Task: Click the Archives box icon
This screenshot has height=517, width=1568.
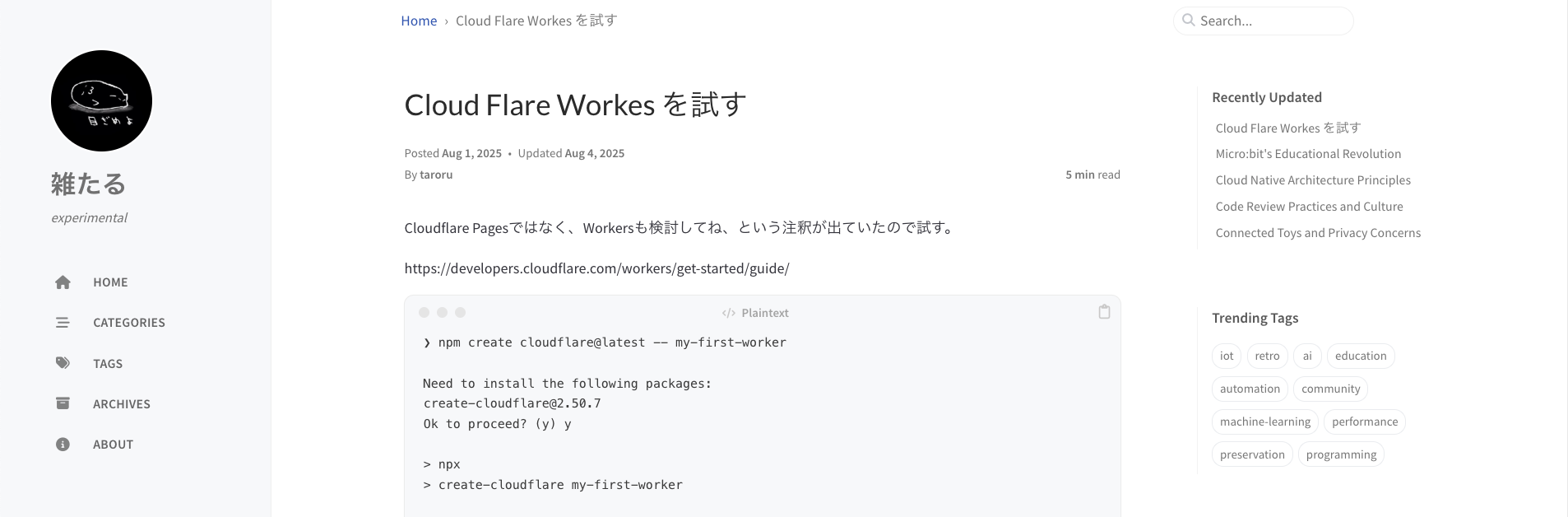Action: tap(63, 403)
